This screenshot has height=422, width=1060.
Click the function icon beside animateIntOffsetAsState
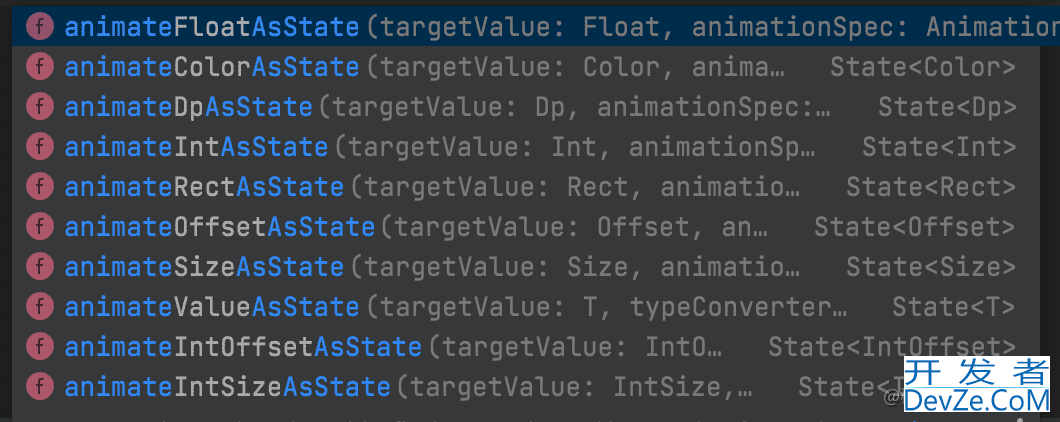point(40,346)
